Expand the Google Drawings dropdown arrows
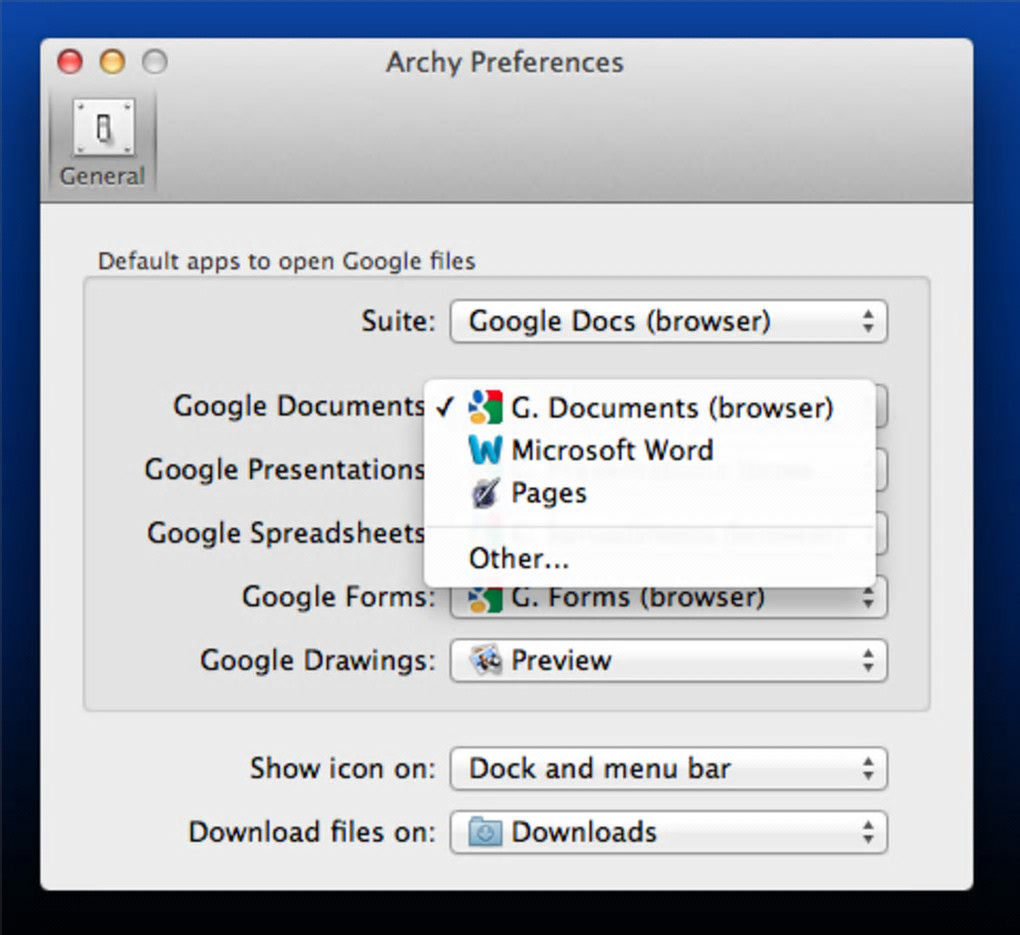This screenshot has height=935, width=1020. [x=867, y=661]
